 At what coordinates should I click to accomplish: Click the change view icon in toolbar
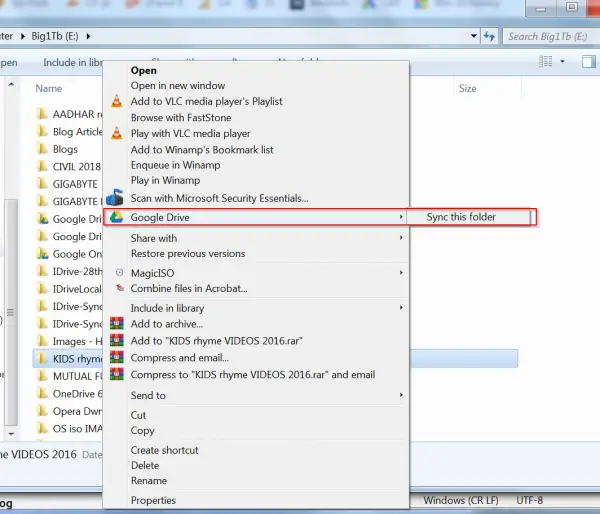pos(546,61)
